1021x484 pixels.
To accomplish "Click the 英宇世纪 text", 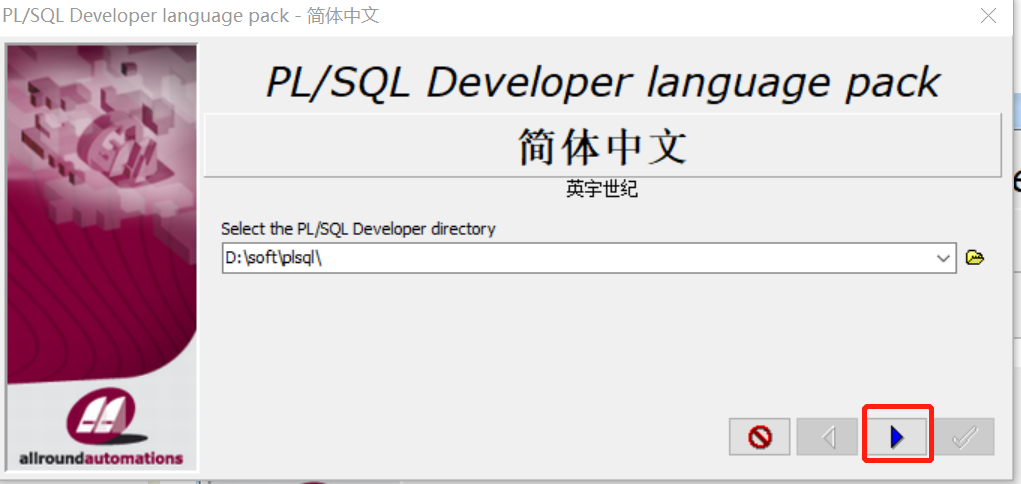I will [602, 190].
